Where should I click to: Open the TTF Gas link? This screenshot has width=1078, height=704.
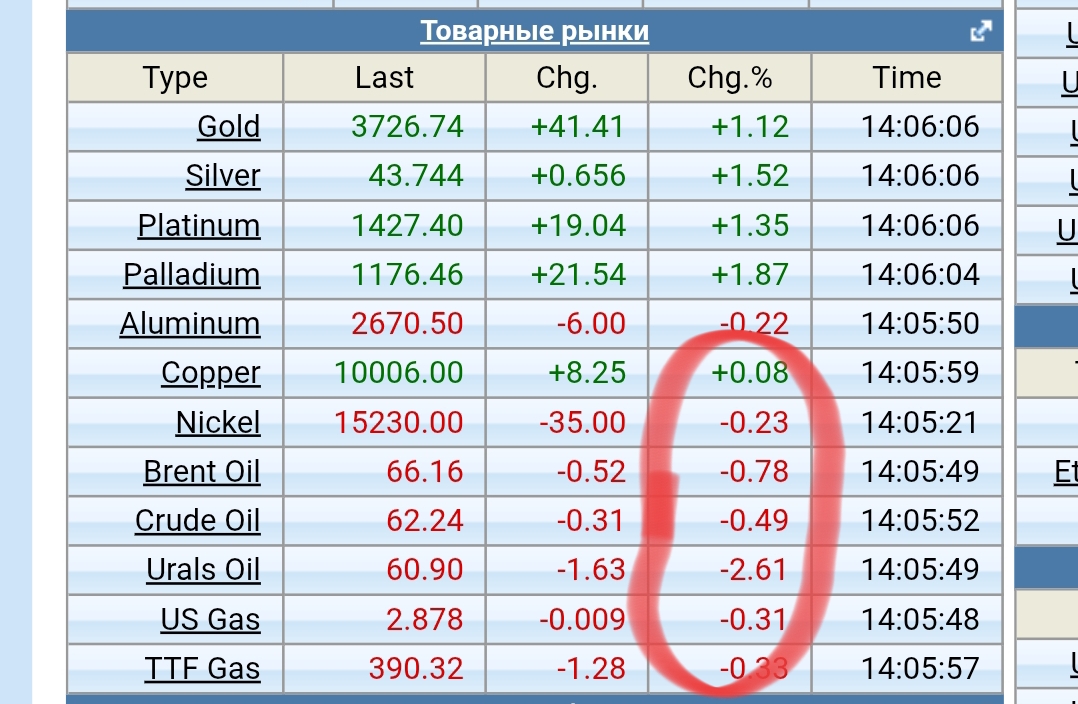point(202,668)
